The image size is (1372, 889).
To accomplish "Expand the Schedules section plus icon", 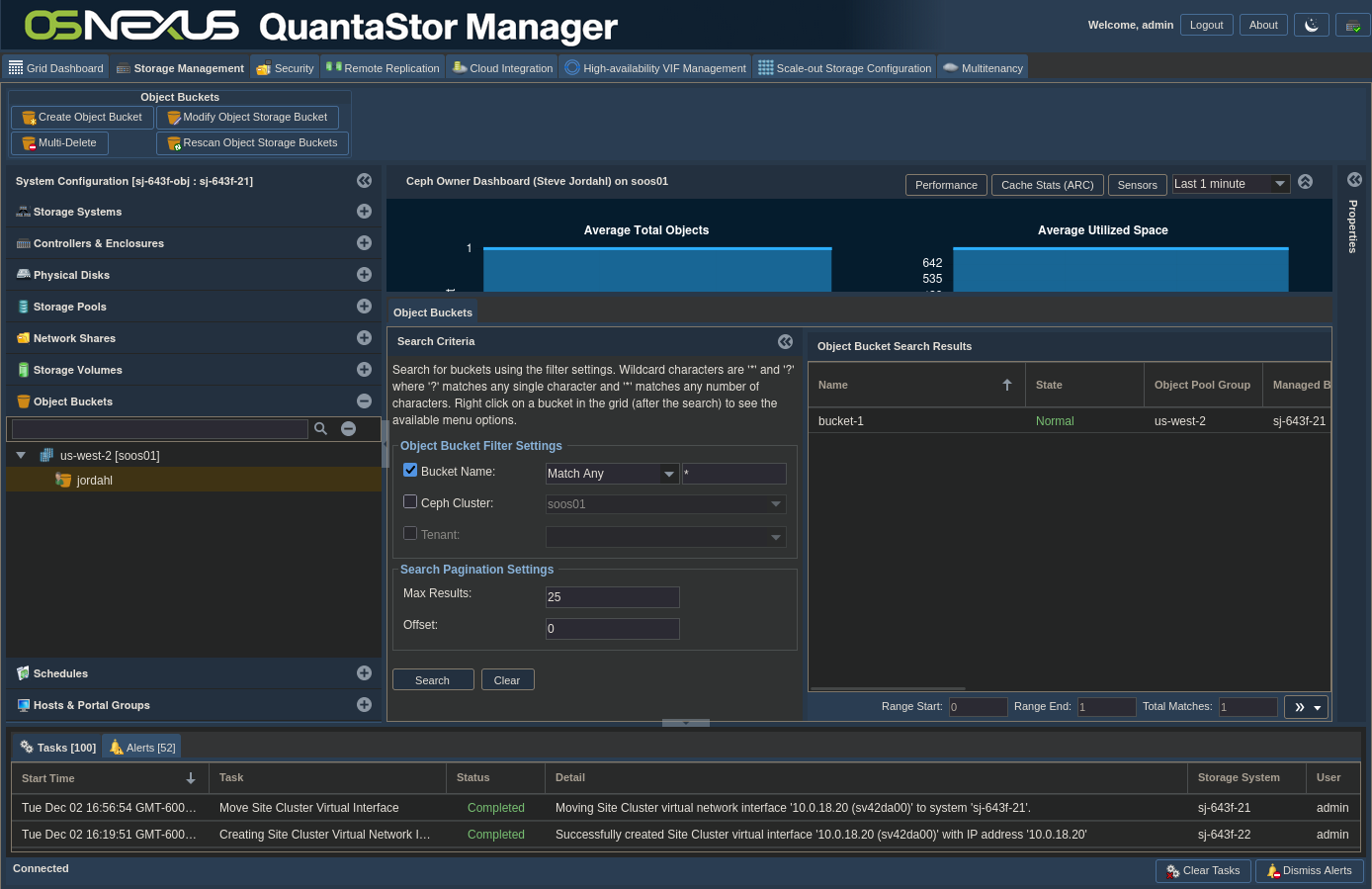I will [x=364, y=673].
